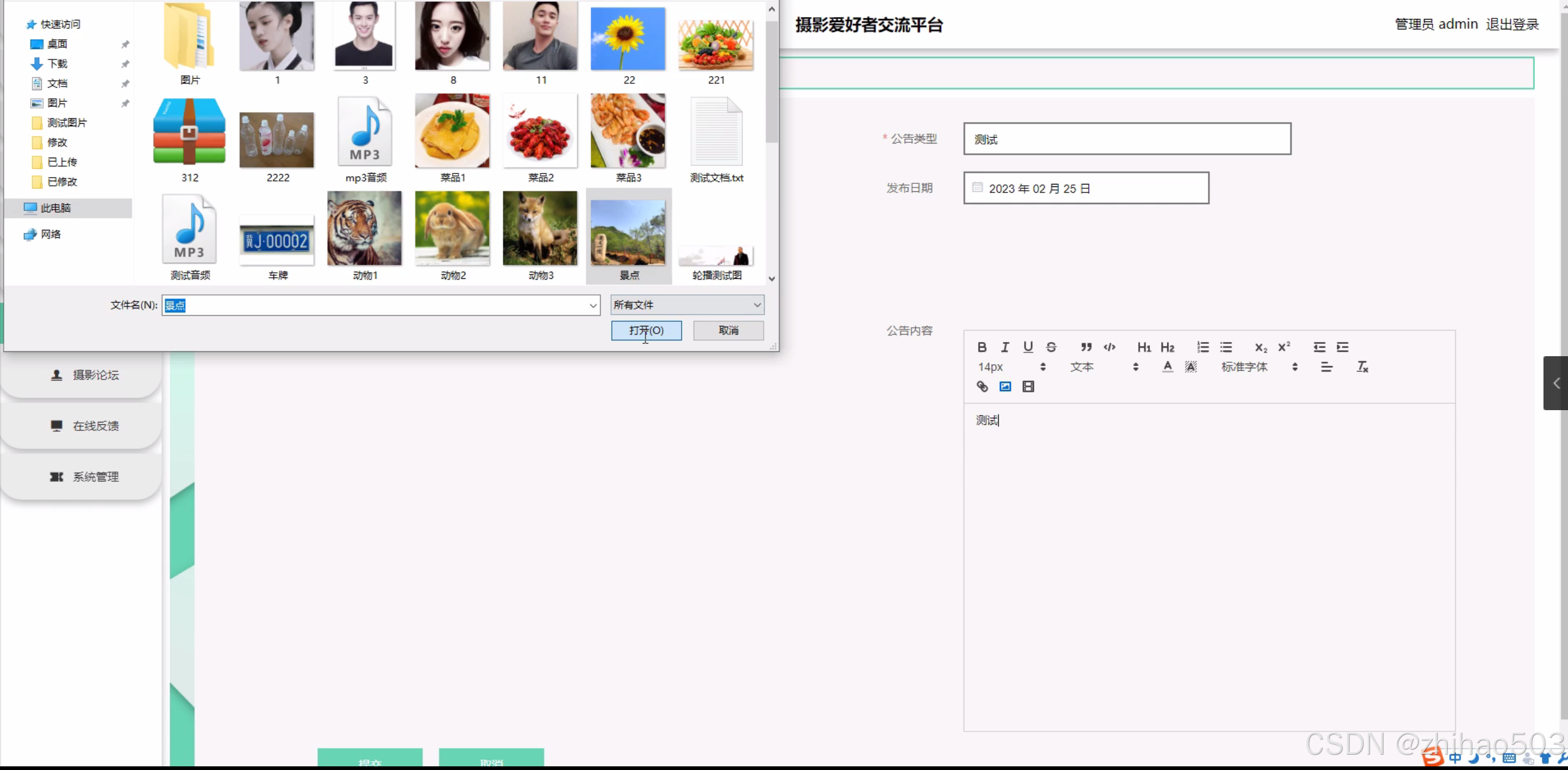Insert hyperlink in editor
This screenshot has height=770, width=1568.
[x=982, y=386]
